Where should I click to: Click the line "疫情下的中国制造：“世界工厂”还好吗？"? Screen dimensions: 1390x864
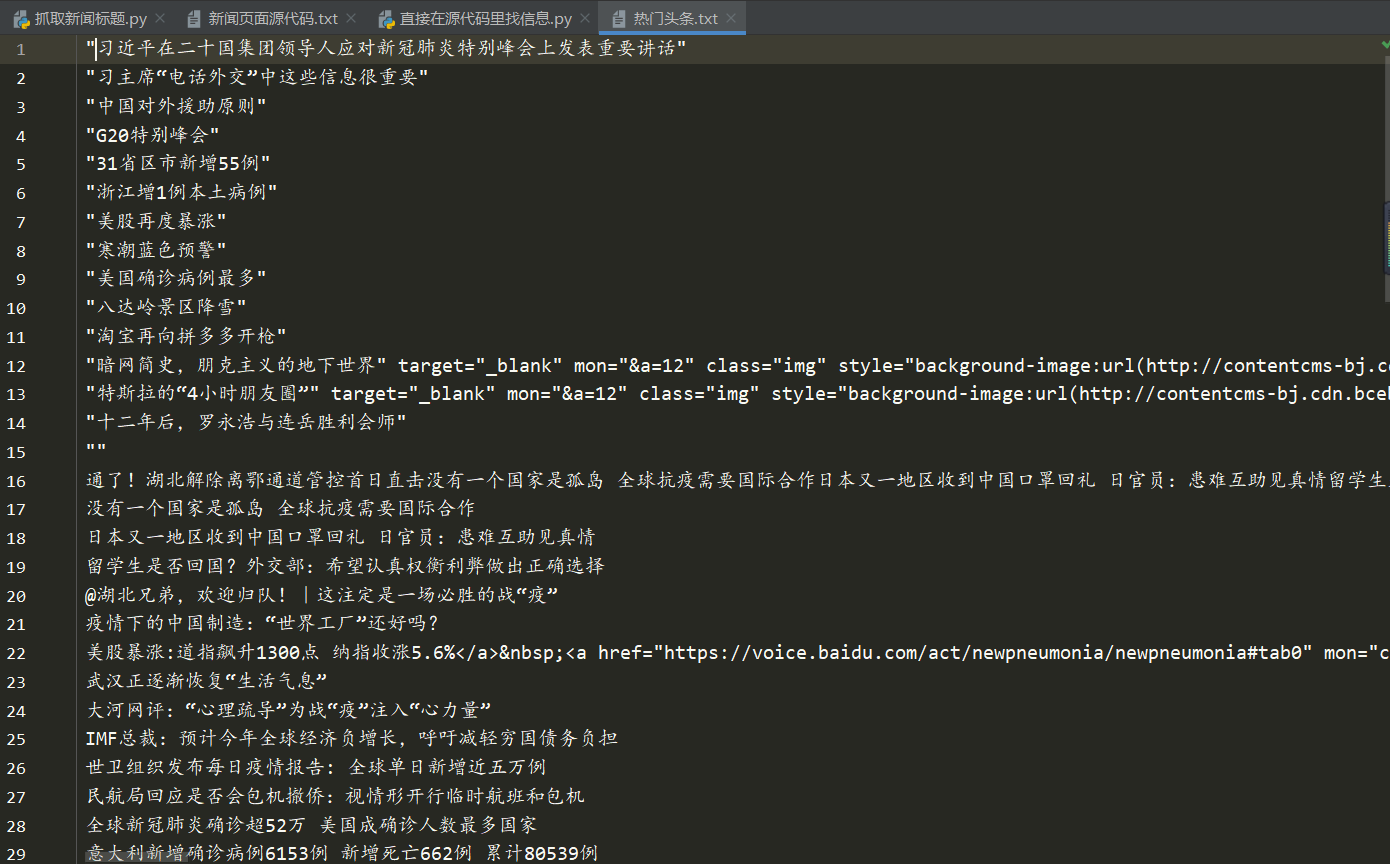263,624
